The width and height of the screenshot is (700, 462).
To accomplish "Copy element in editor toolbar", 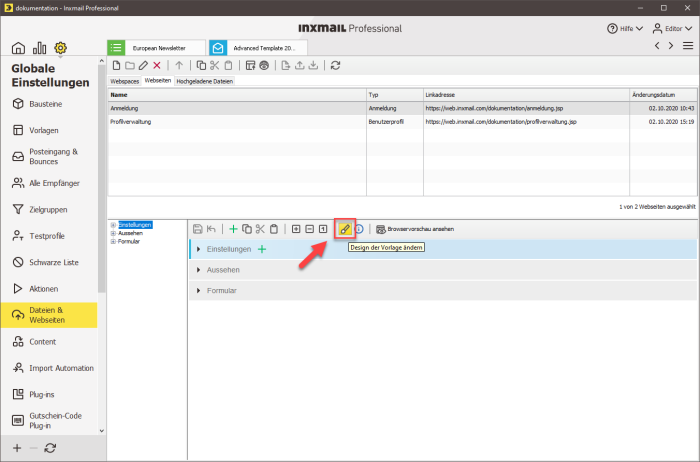I will (x=246, y=229).
